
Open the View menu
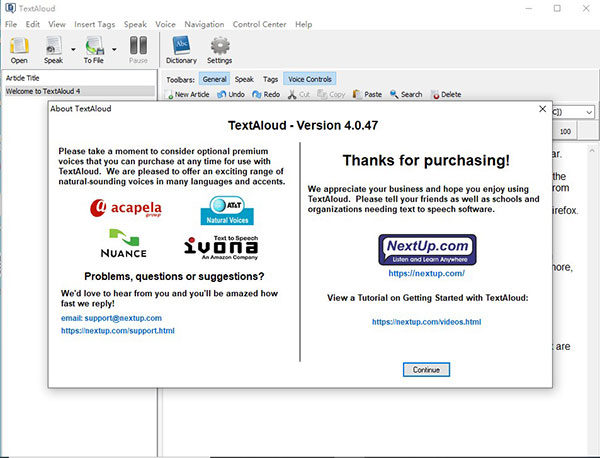pyautogui.click(x=57, y=24)
